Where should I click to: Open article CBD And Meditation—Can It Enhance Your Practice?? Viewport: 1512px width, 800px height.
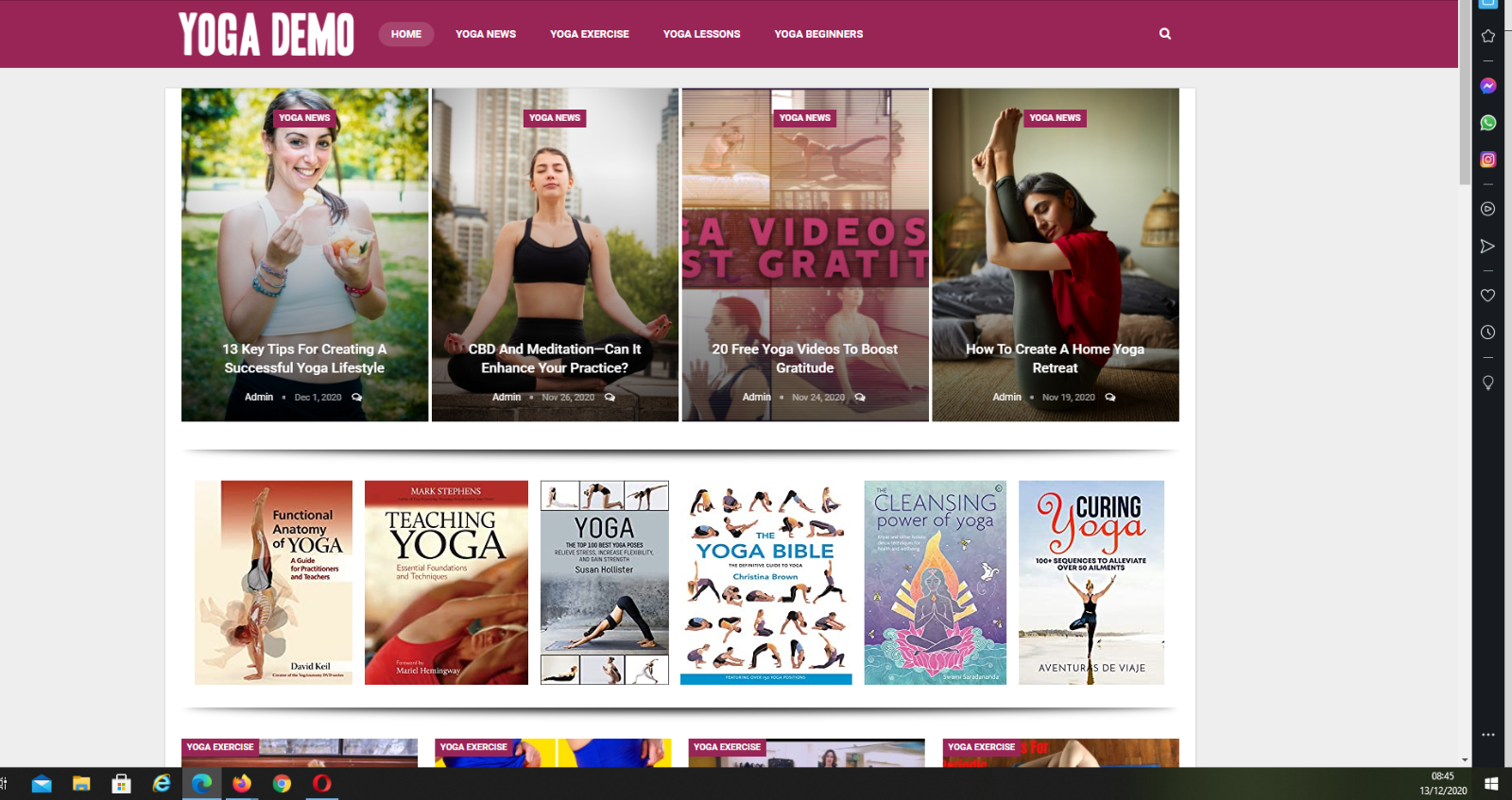pos(555,359)
